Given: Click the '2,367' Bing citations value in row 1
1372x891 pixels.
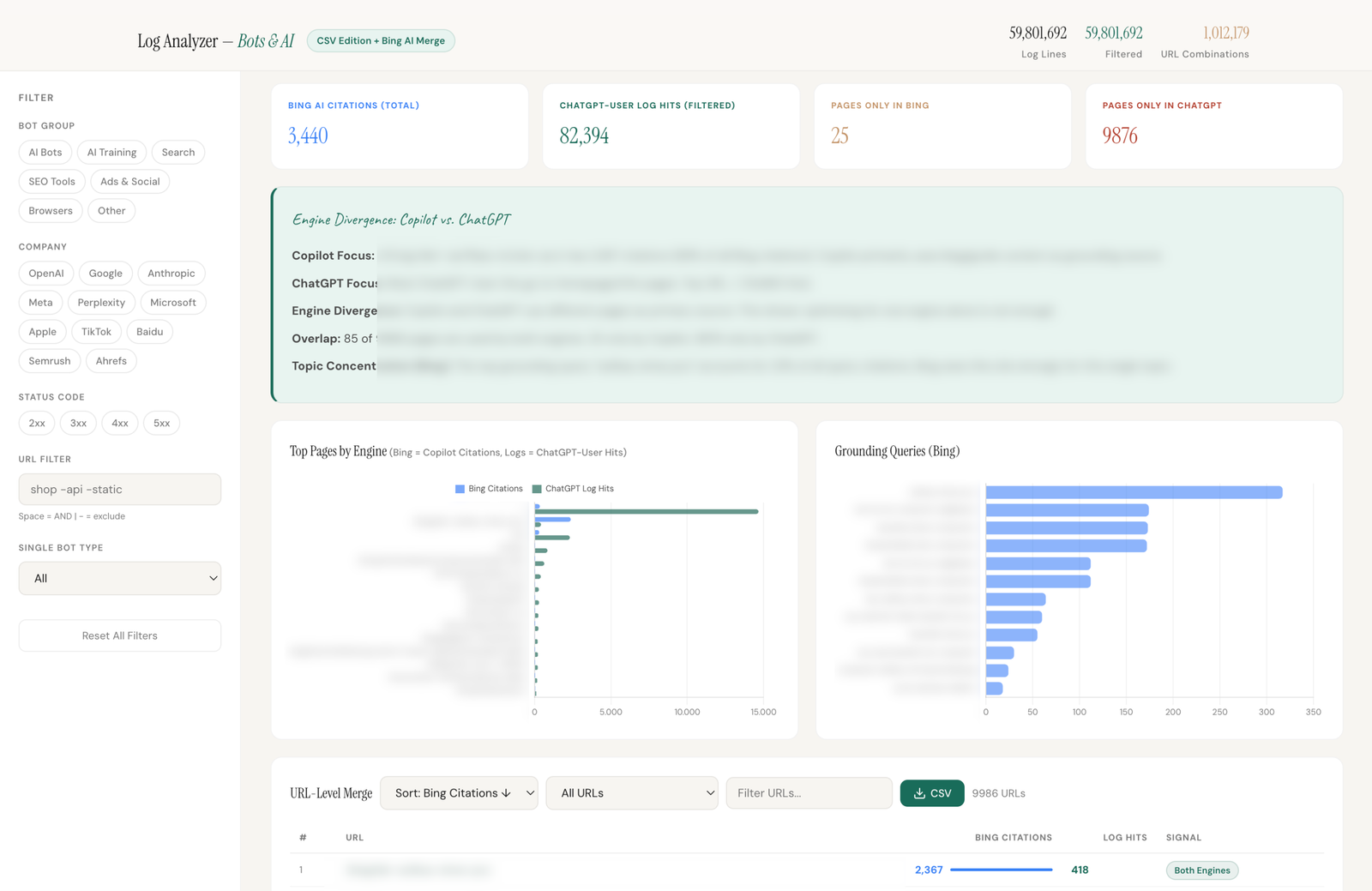Looking at the screenshot, I should (x=929, y=870).
